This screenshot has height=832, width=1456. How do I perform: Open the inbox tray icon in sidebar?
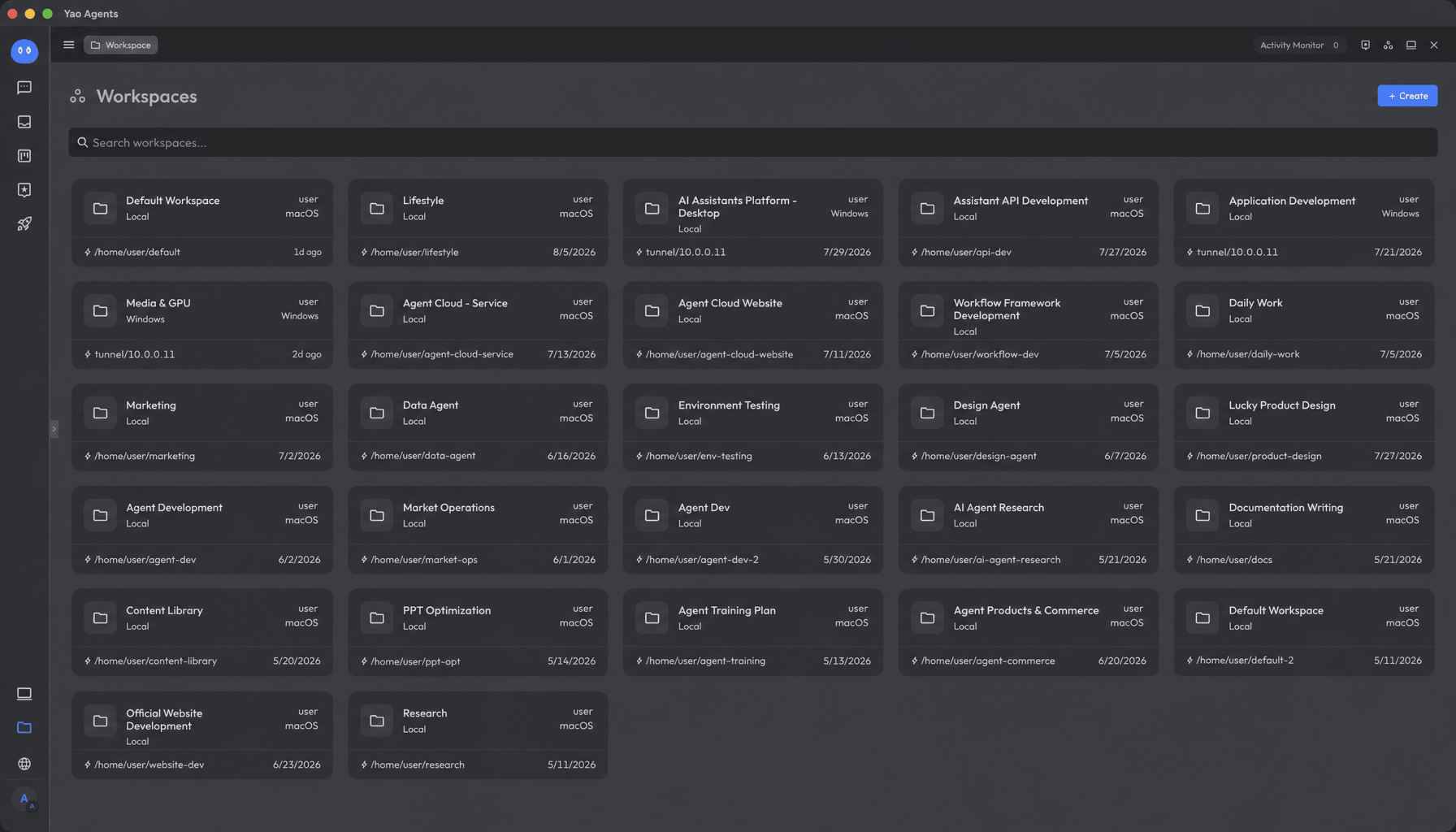[24, 122]
